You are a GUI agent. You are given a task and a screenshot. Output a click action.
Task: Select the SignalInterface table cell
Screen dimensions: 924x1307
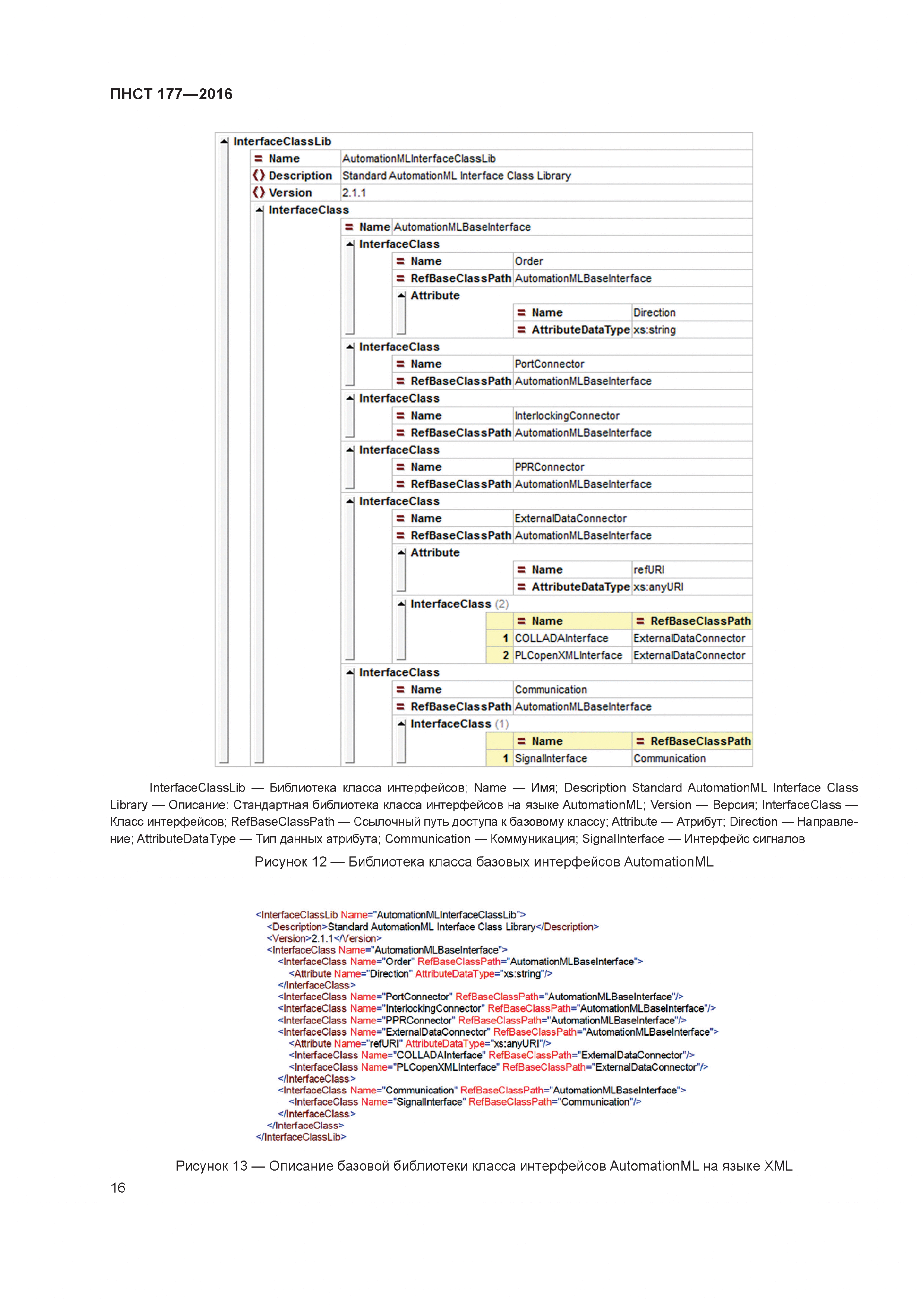[572, 758]
